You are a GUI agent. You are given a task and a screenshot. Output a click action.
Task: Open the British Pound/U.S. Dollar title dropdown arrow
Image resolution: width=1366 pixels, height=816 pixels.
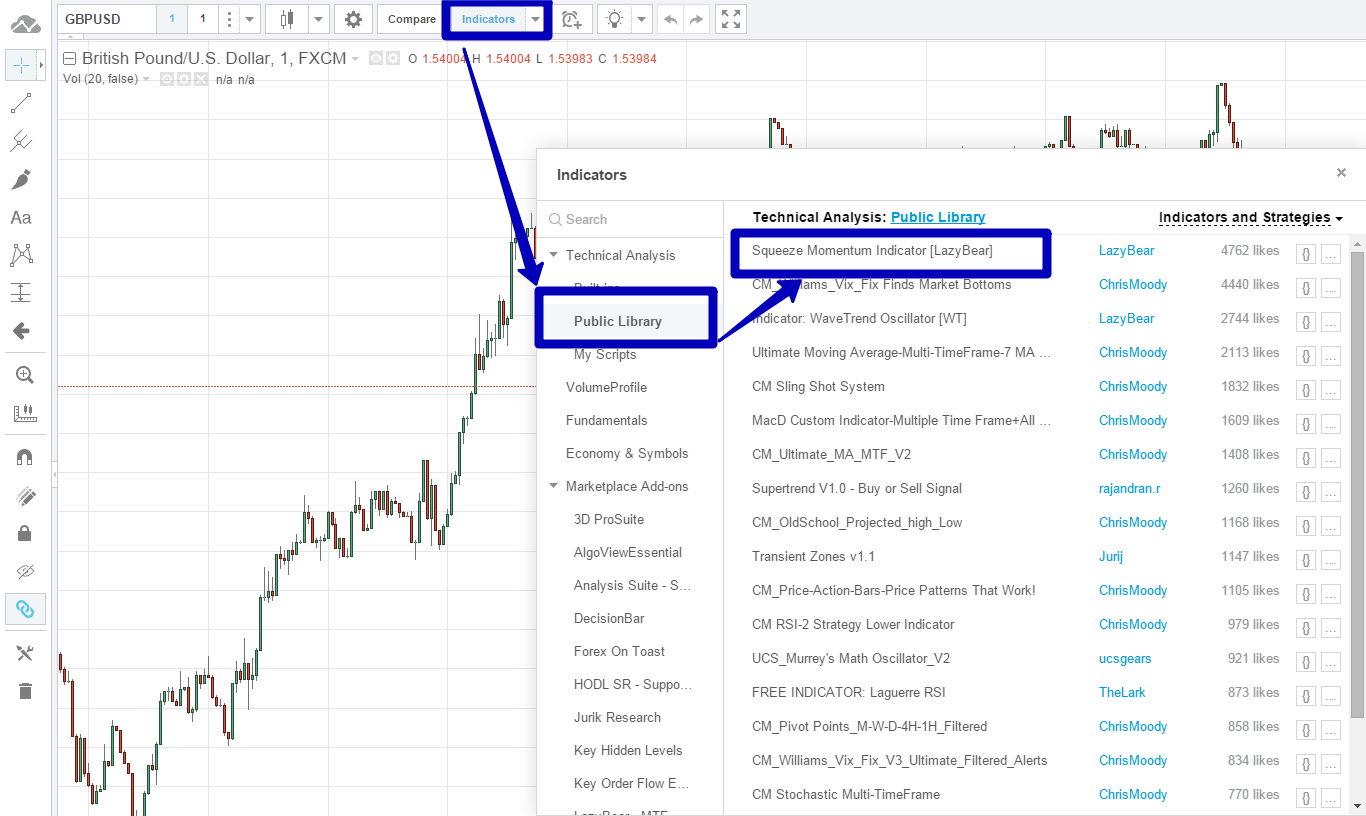(x=355, y=60)
